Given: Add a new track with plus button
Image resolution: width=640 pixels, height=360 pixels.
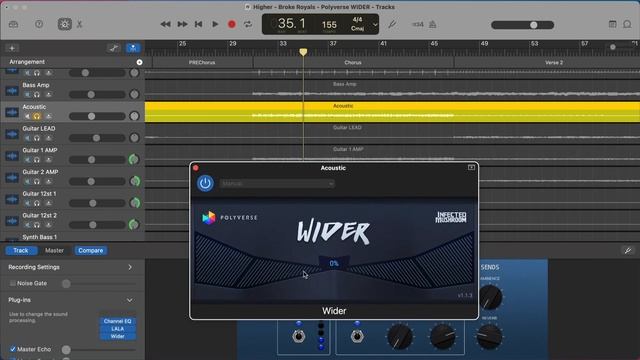Looking at the screenshot, I should coord(12,48).
